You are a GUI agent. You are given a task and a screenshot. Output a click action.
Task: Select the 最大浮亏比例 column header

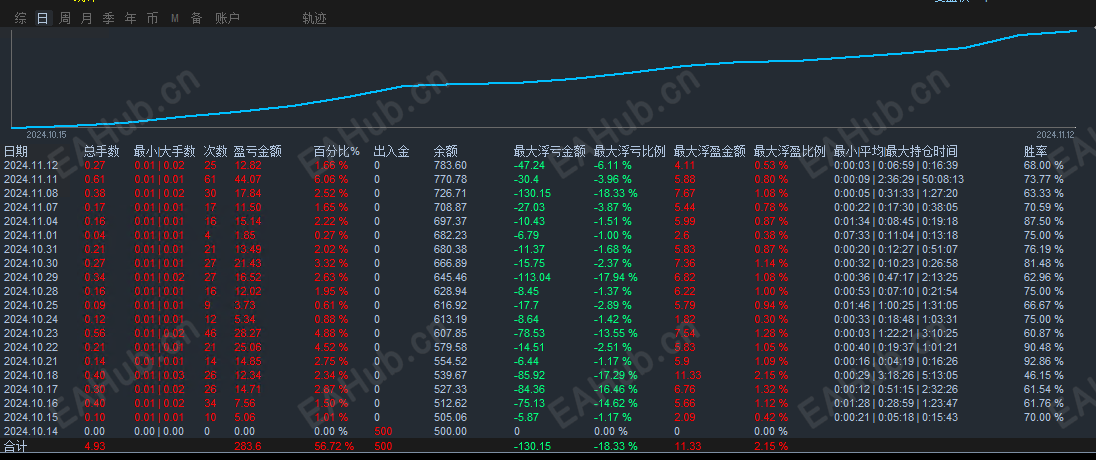coord(630,151)
